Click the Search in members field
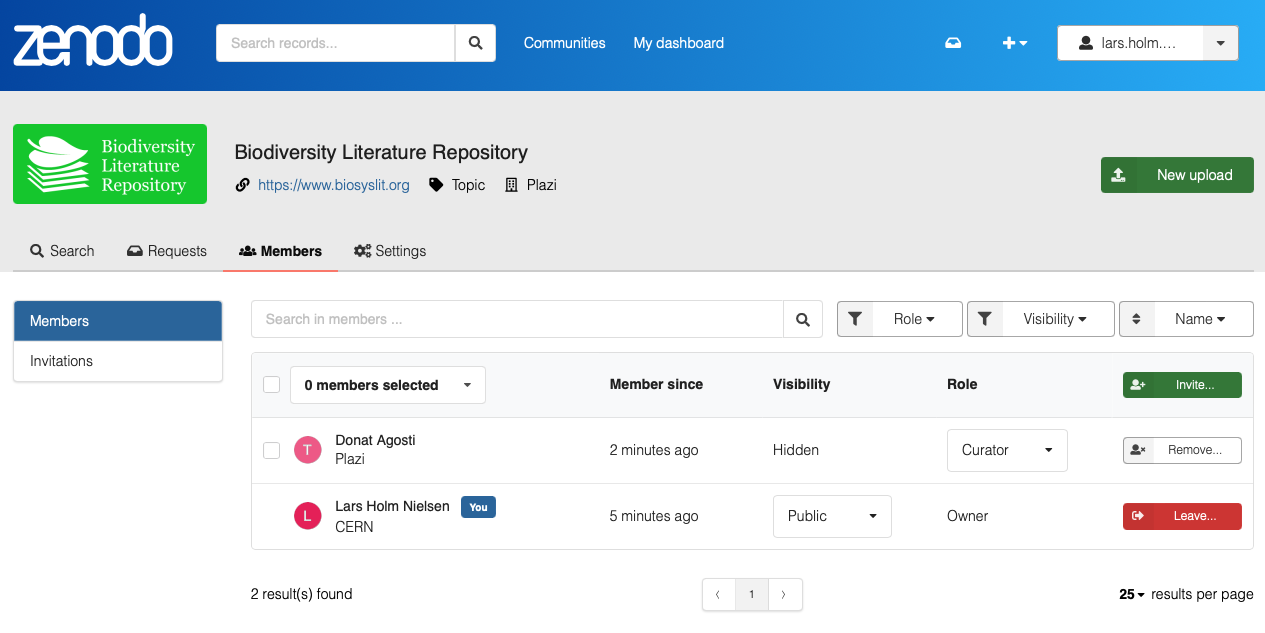1265x633 pixels. 517,320
